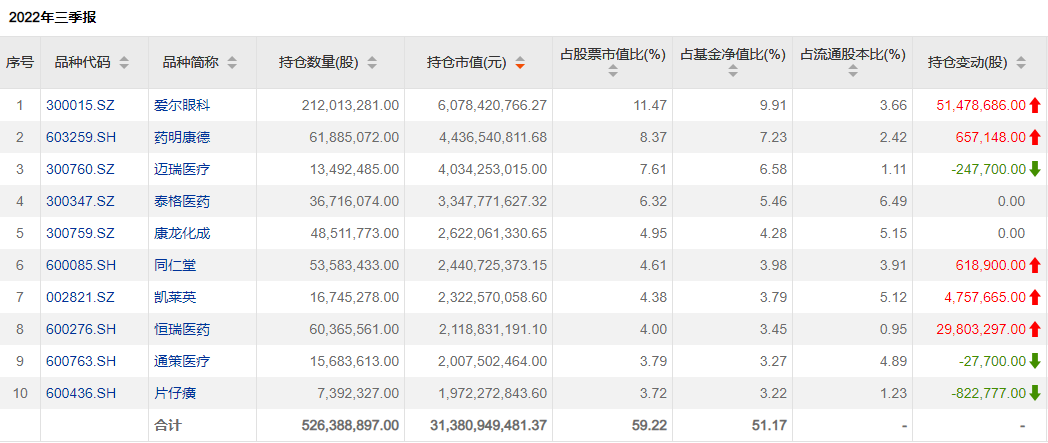
Task: Open the 2022年三季报 report heading
Action: (x=52, y=18)
